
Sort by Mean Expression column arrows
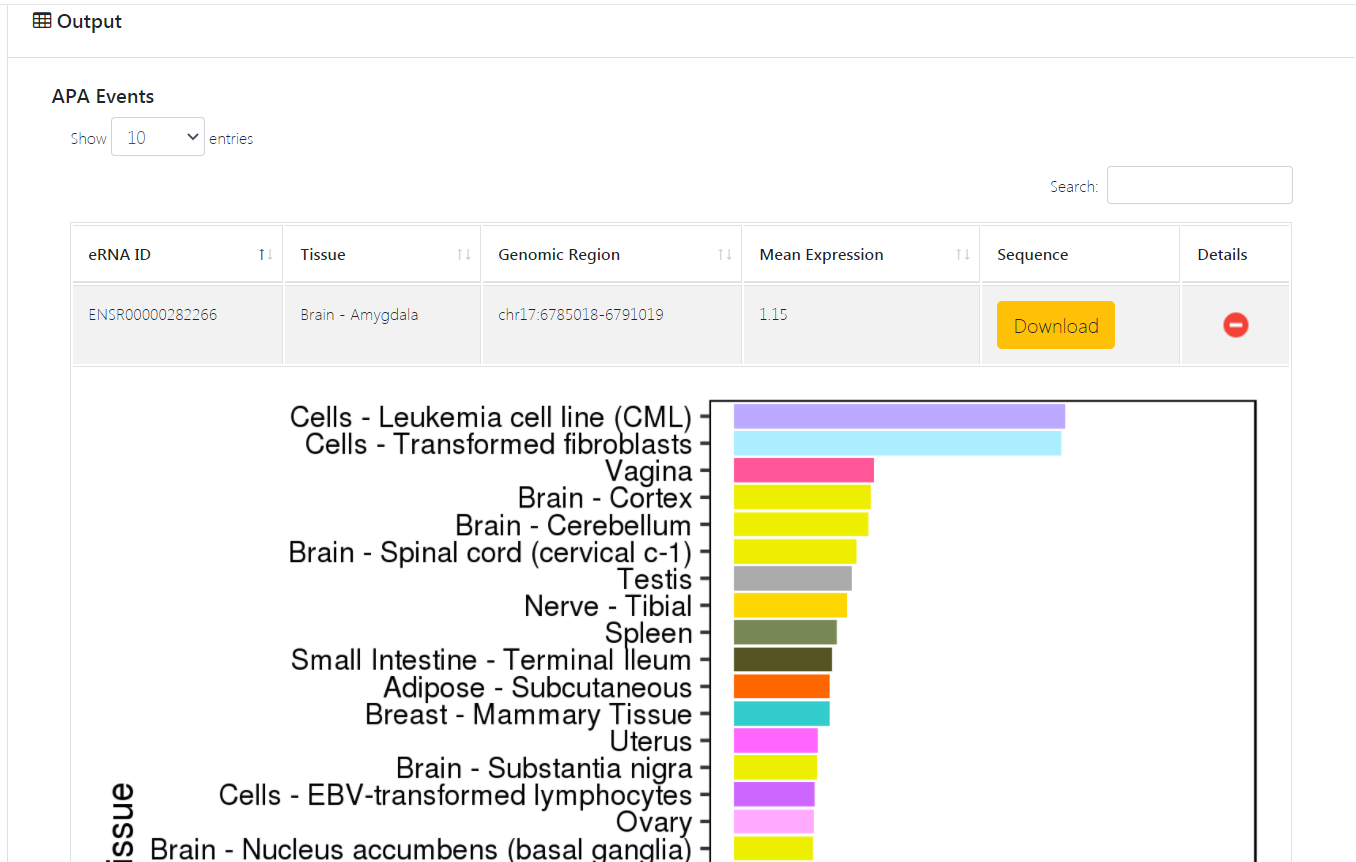pyautogui.click(x=963, y=255)
